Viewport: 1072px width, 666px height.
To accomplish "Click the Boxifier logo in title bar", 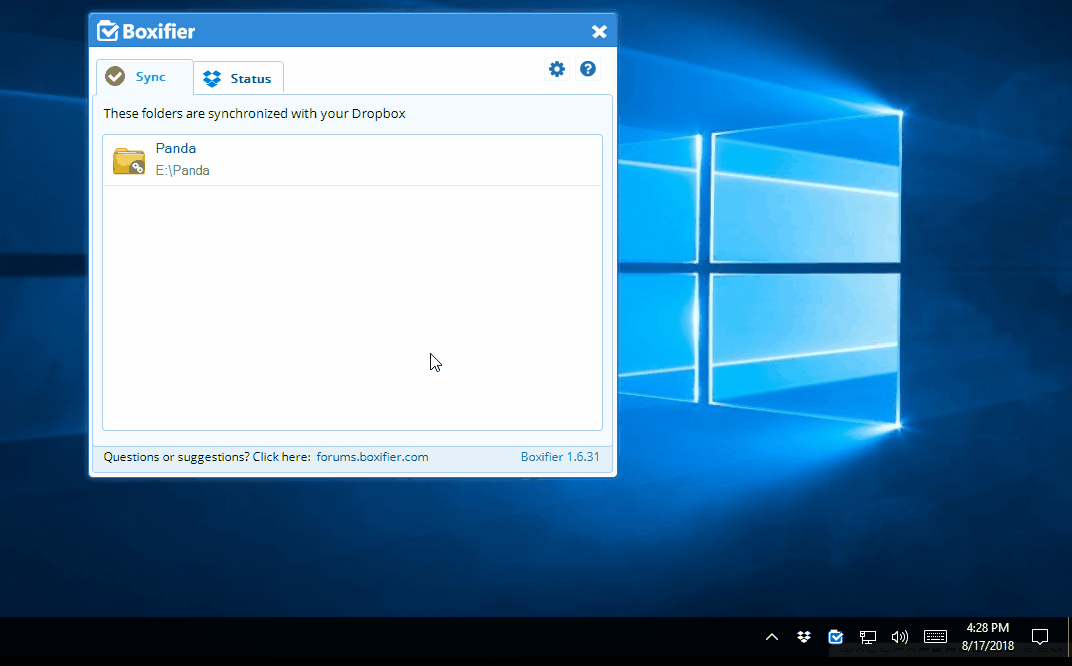I will pyautogui.click(x=146, y=31).
